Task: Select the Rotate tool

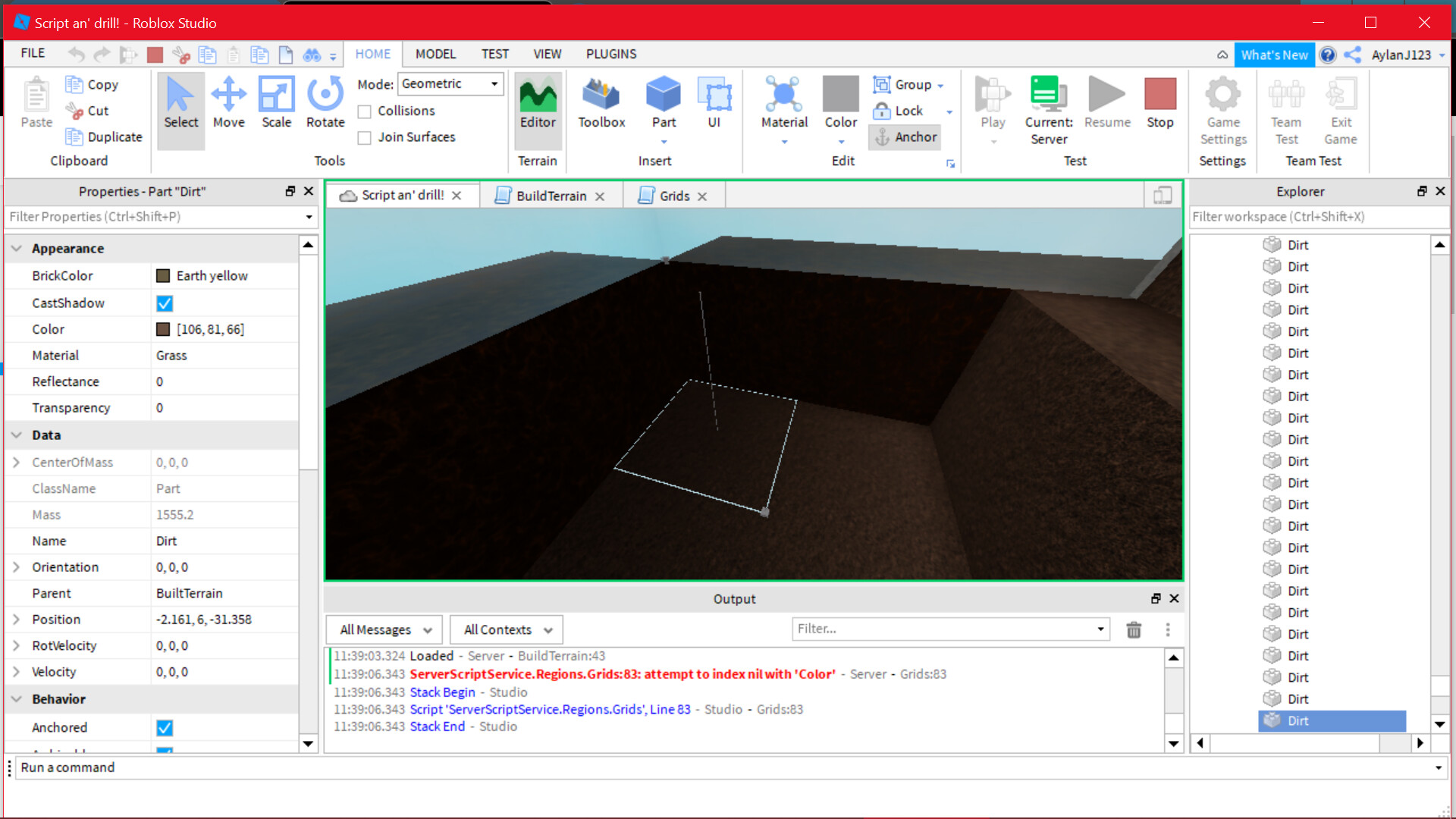Action: 325,102
